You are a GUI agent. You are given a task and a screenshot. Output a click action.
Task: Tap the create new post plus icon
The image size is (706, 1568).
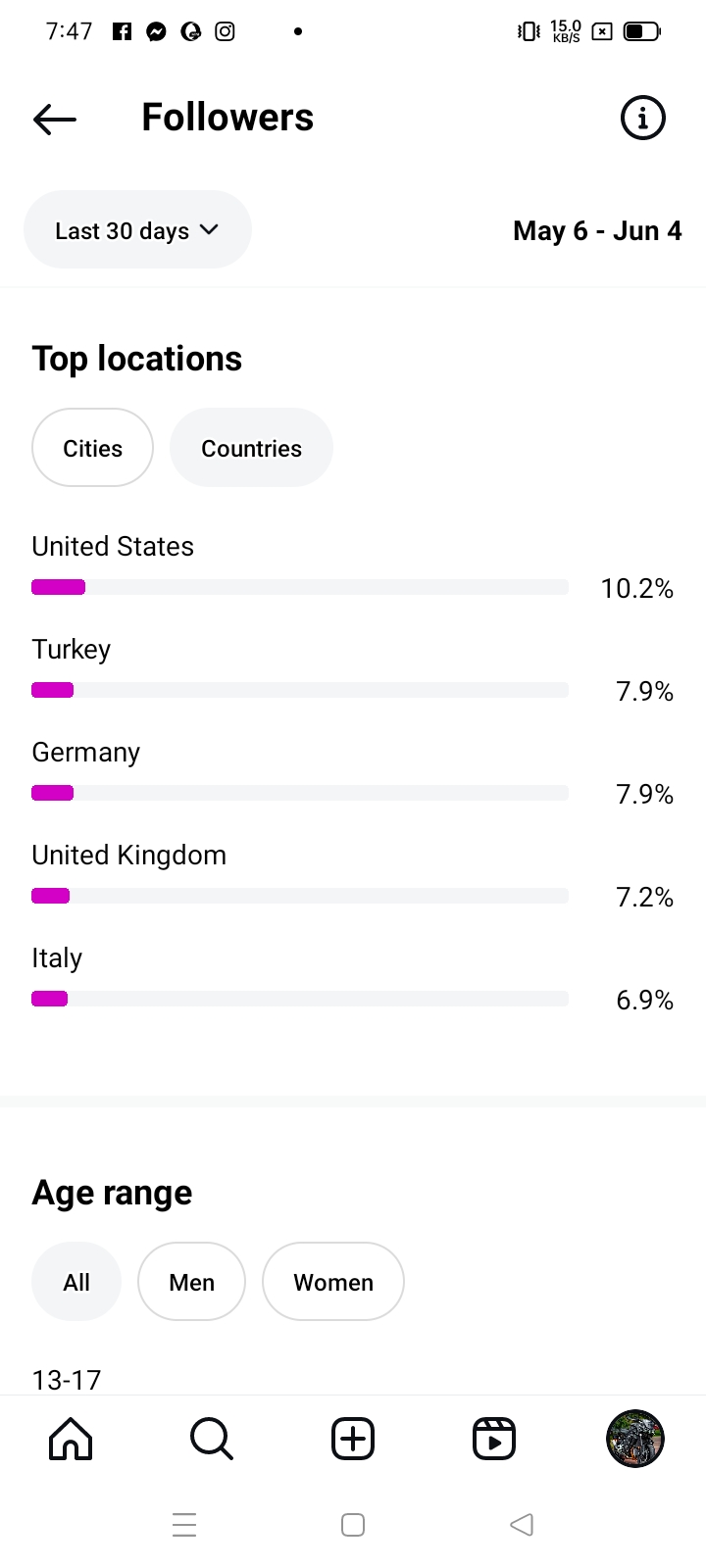353,1439
